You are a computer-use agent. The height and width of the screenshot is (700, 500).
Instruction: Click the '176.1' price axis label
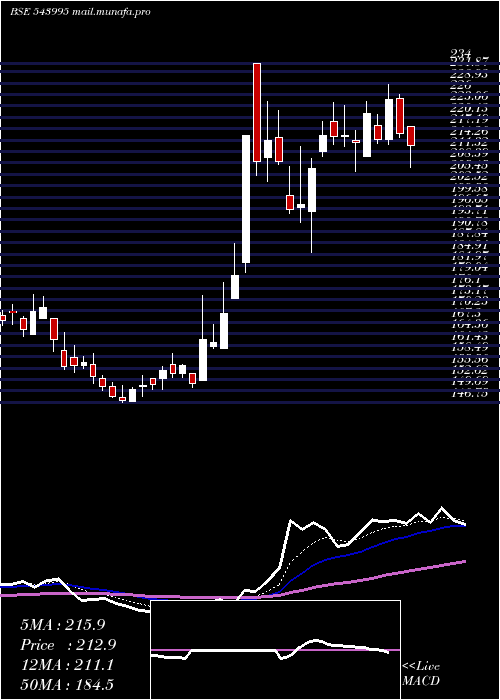point(468,280)
